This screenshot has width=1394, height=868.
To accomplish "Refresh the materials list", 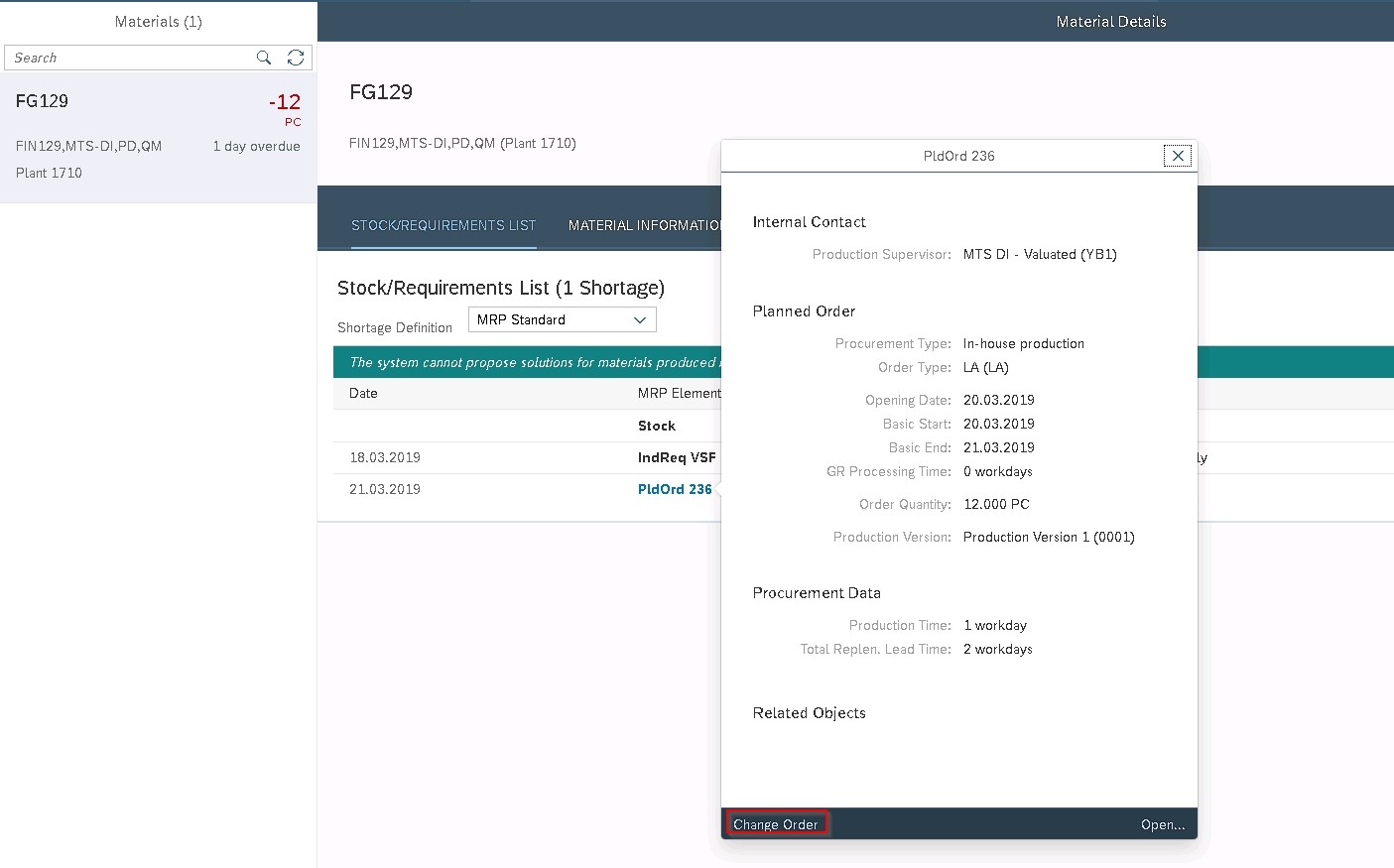I will (296, 58).
